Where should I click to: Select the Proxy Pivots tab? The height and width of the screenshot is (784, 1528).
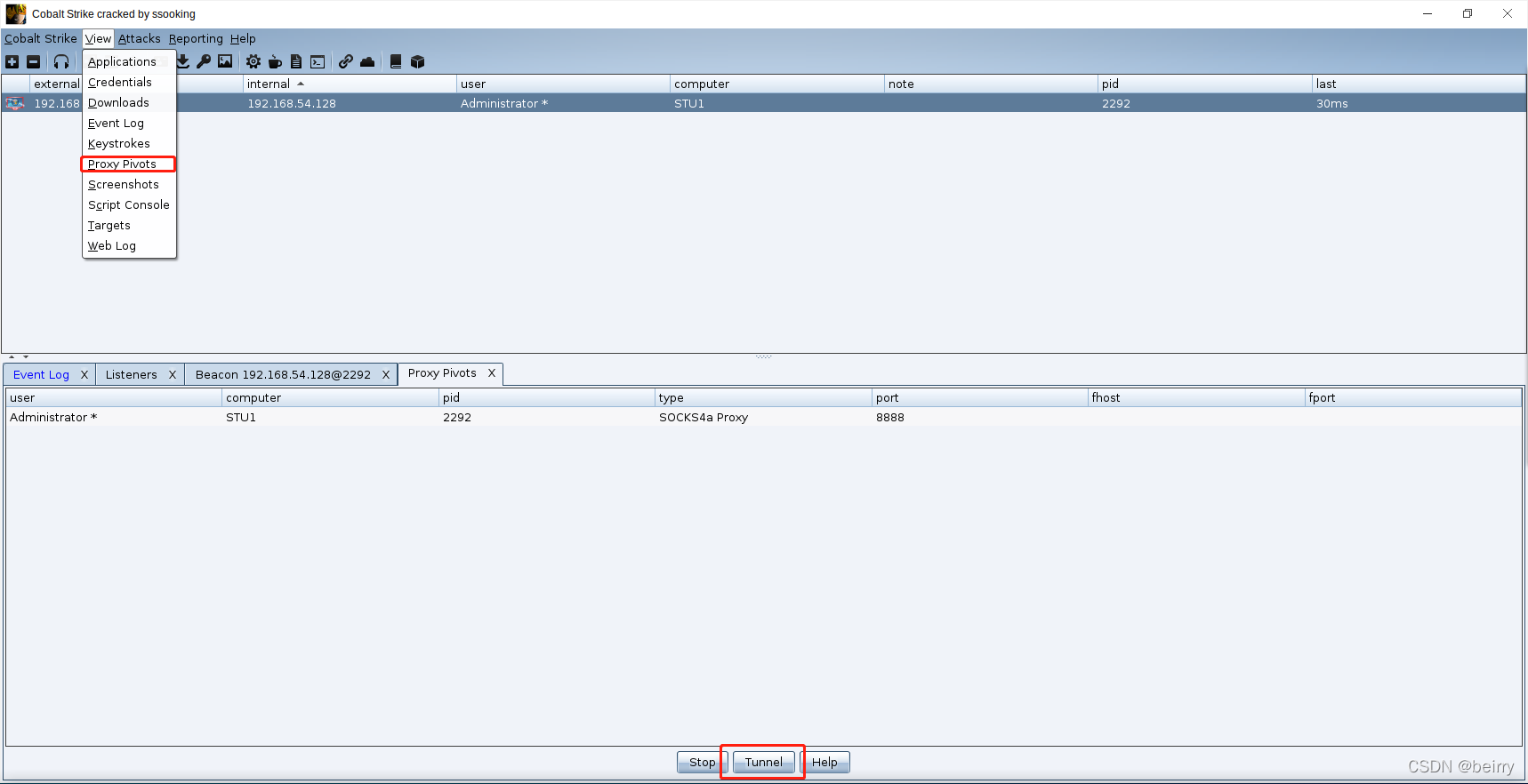coord(442,373)
